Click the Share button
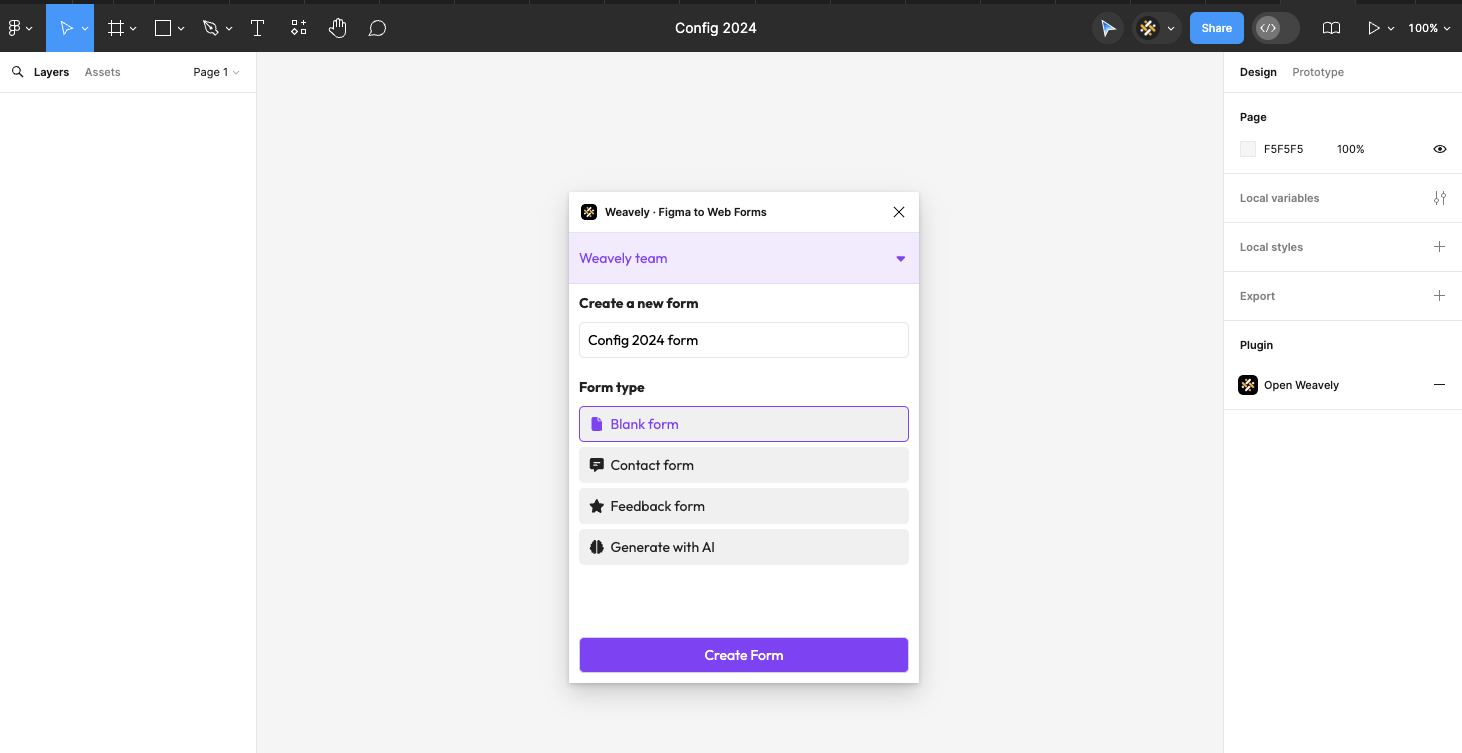 click(1217, 28)
